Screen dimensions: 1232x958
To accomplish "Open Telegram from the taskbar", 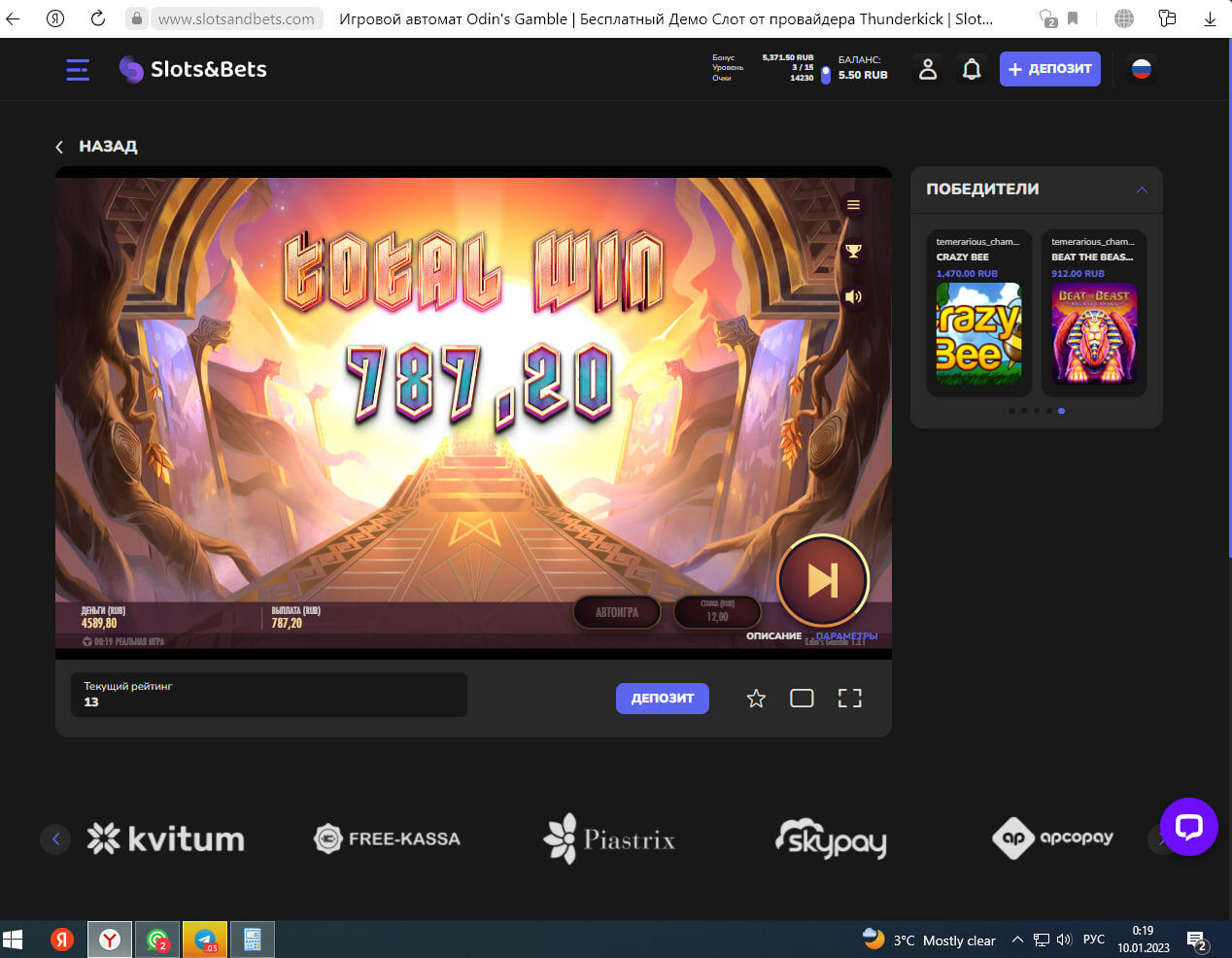I will pos(205,940).
